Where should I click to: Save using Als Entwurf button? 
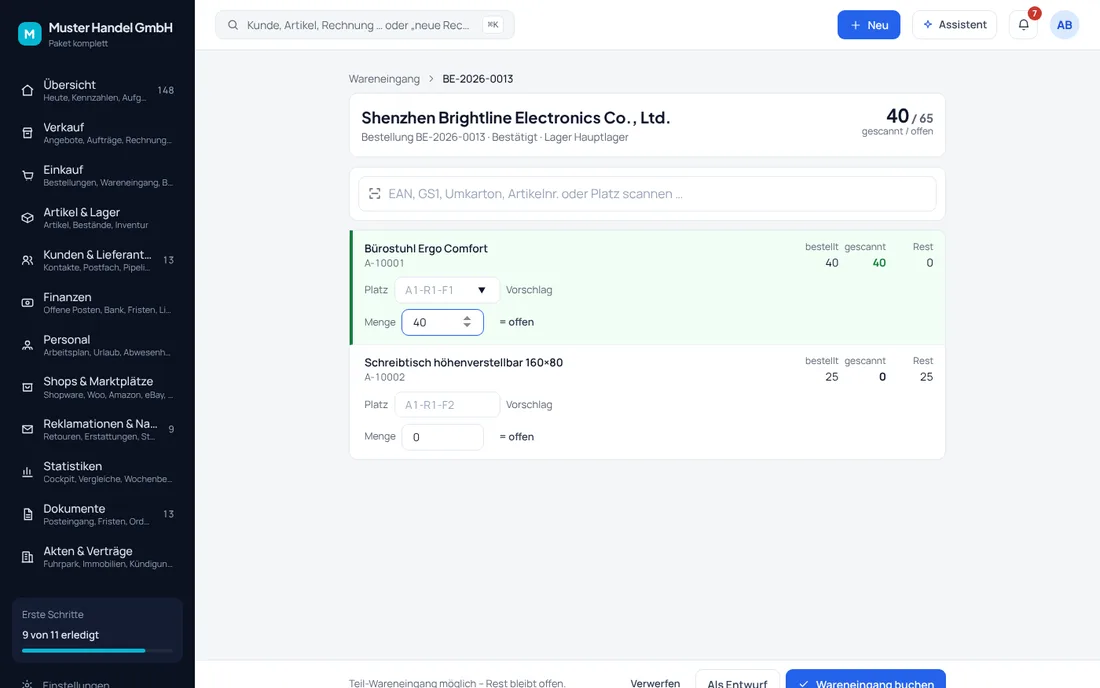tap(737, 679)
